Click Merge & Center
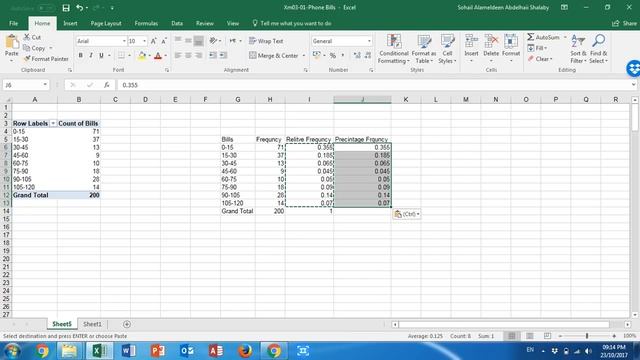This screenshot has width=640, height=360. coord(273,55)
